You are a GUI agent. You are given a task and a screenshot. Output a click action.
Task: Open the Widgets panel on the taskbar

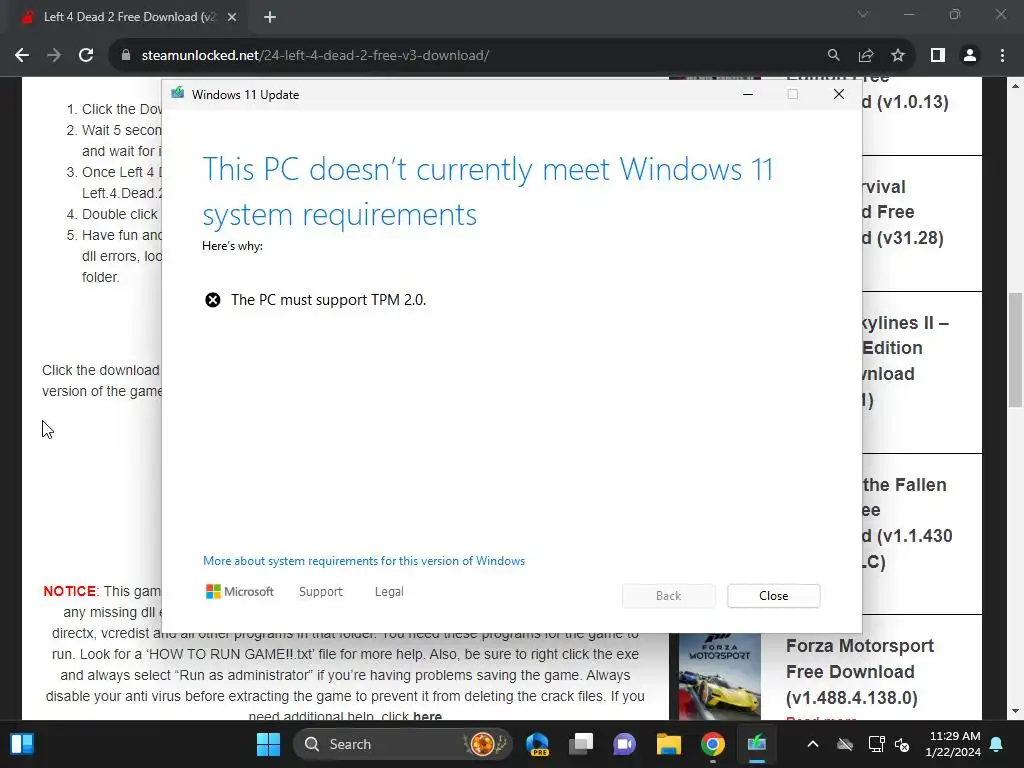pos(22,744)
